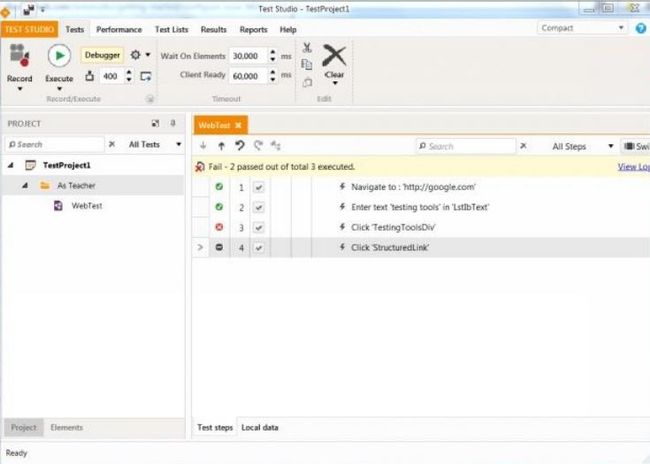The width and height of the screenshot is (650, 464).
Task: Click the Undo icon in steps toolbar
Action: coord(240,146)
